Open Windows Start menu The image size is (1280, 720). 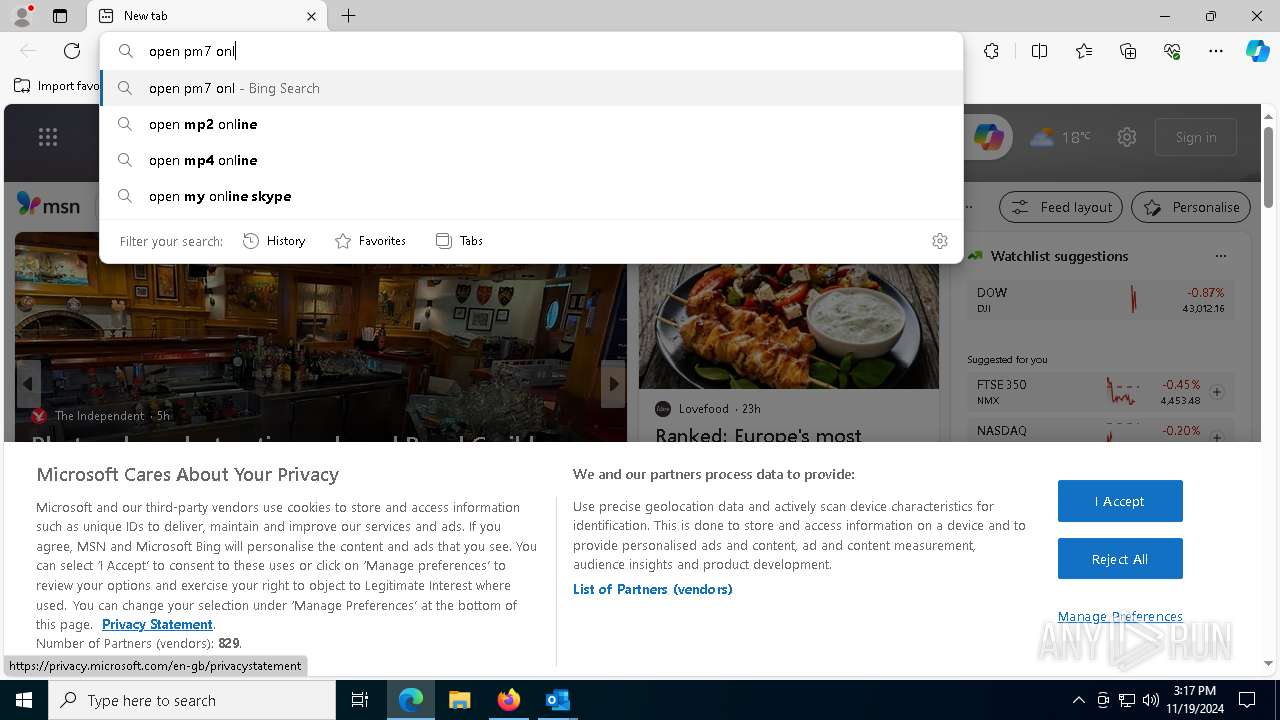(x=24, y=700)
